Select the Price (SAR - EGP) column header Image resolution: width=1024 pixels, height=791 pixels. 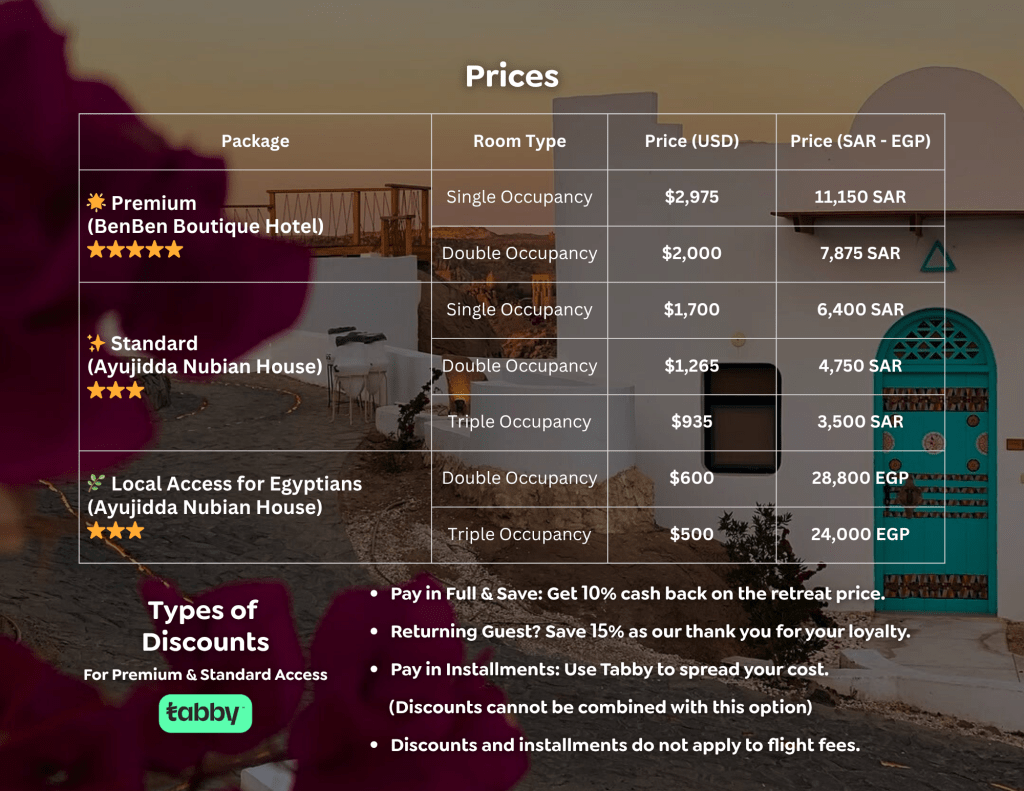860,141
